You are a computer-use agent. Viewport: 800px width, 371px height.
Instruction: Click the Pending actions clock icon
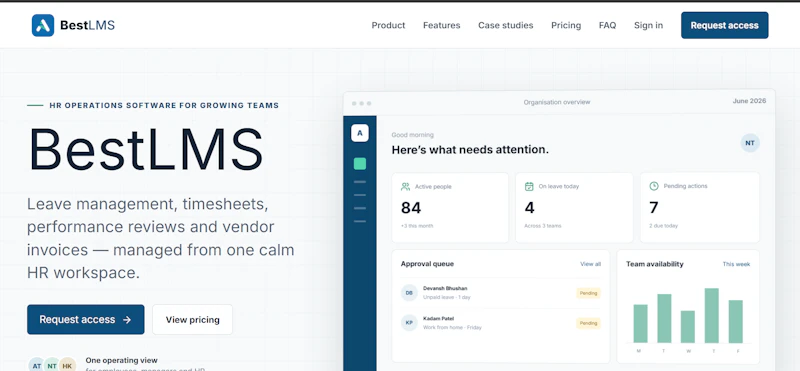[x=654, y=186]
